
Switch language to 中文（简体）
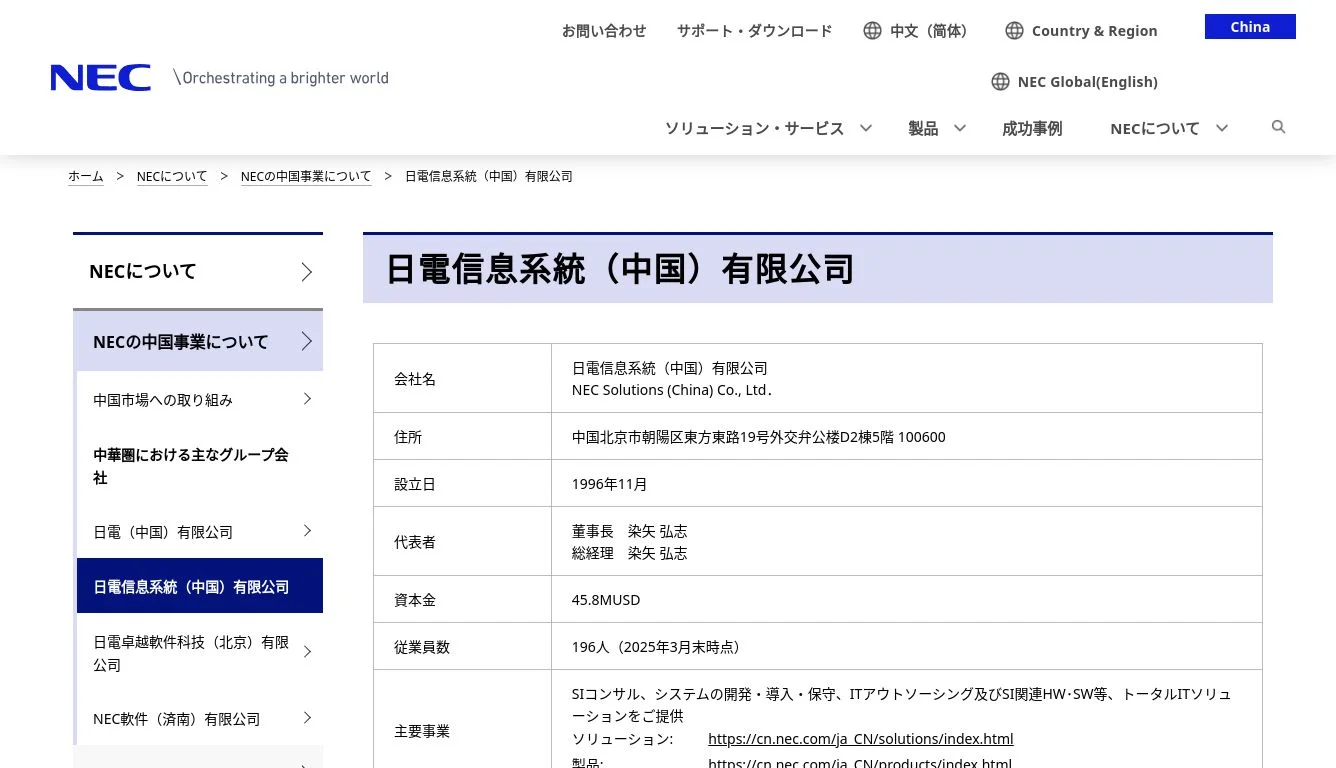(x=929, y=31)
